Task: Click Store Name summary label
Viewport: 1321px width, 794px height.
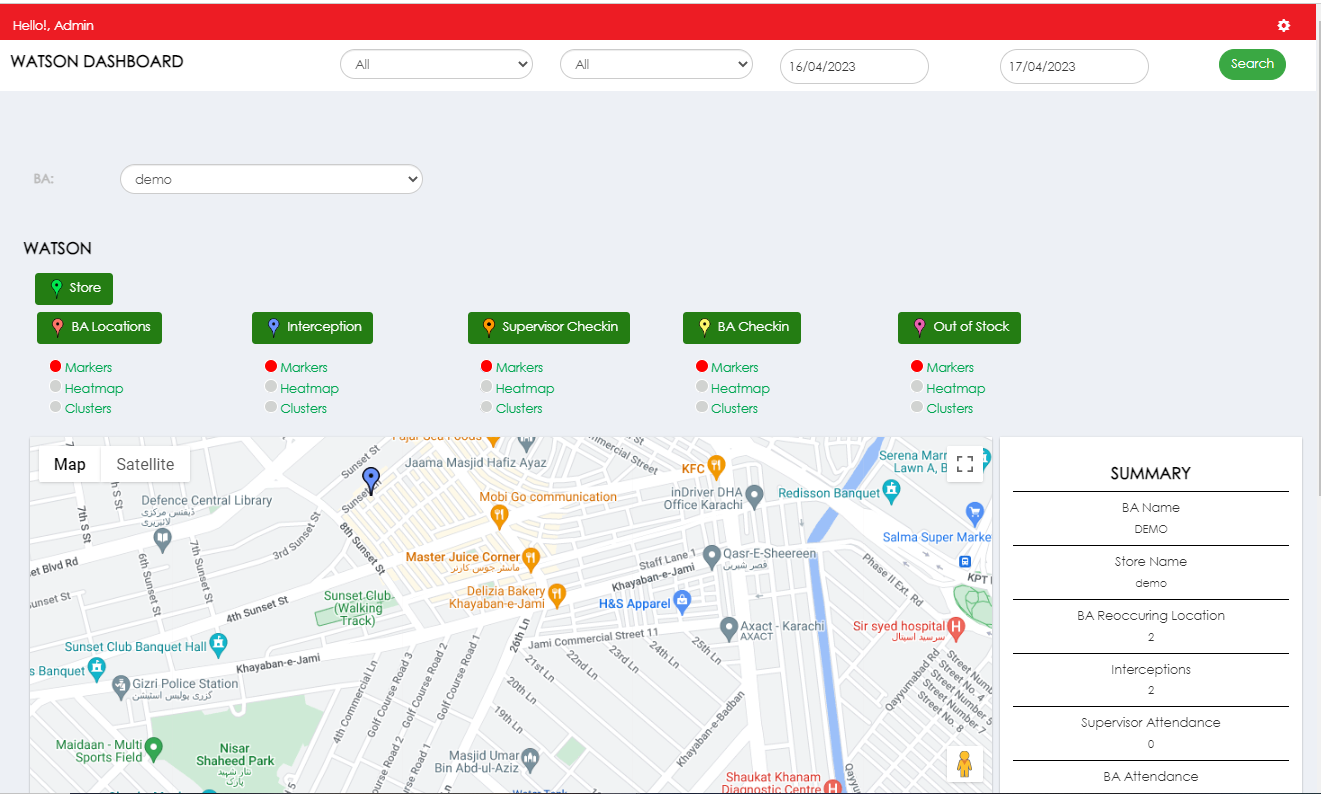Action: [x=1151, y=561]
